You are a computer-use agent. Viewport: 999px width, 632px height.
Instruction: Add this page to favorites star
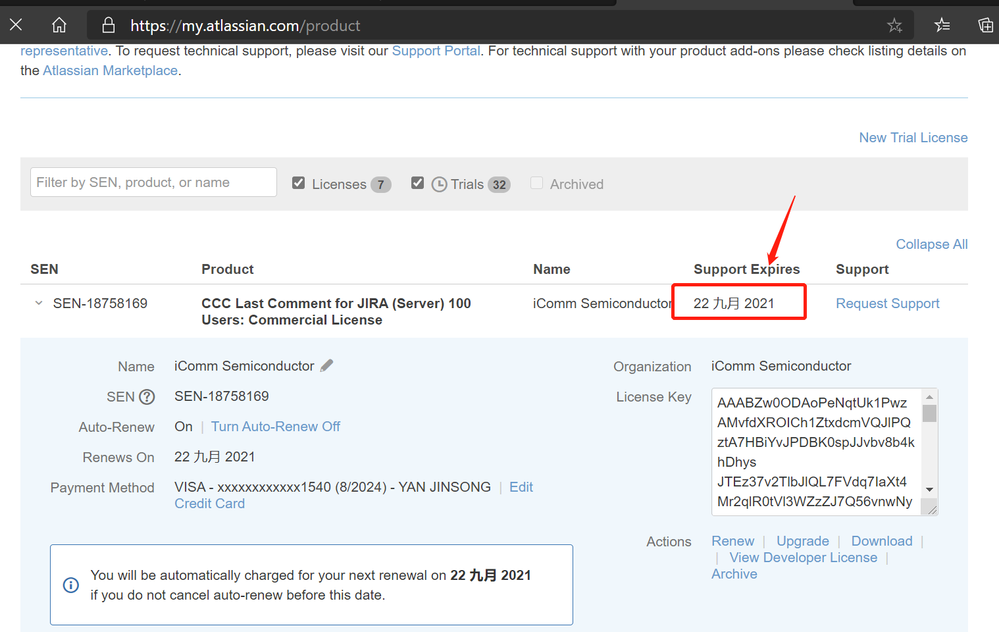(895, 25)
